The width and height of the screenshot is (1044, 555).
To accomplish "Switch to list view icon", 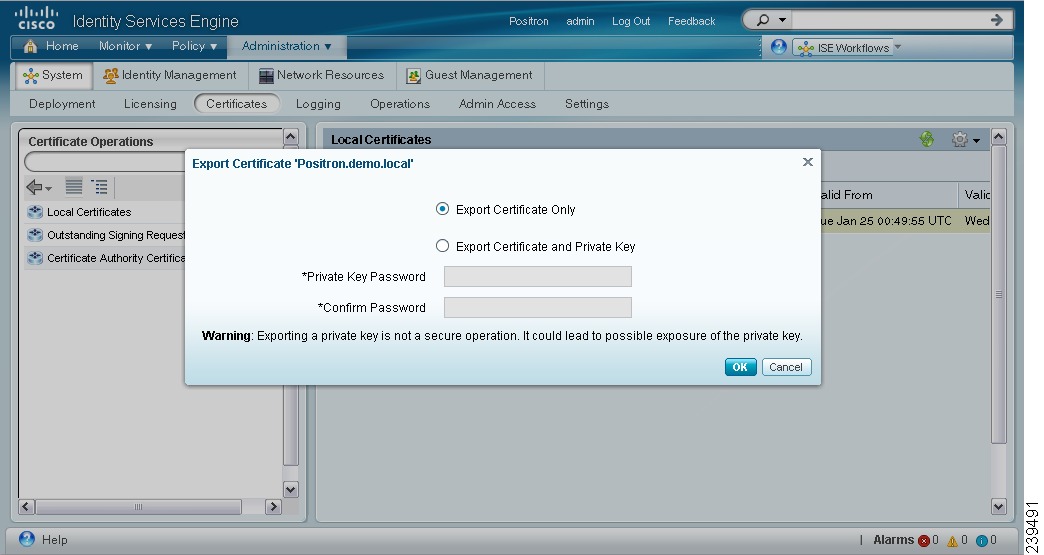I will pyautogui.click(x=74, y=187).
